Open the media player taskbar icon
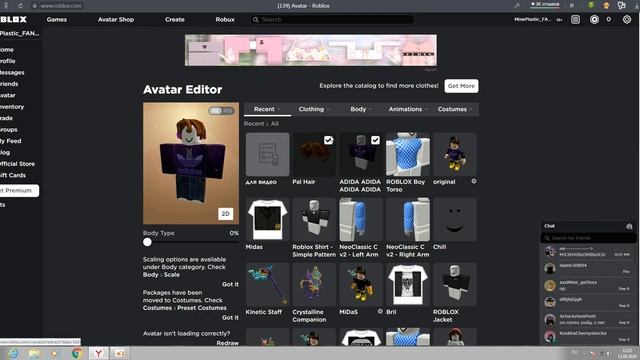Viewport: 640px width, 360px height. coord(55,353)
